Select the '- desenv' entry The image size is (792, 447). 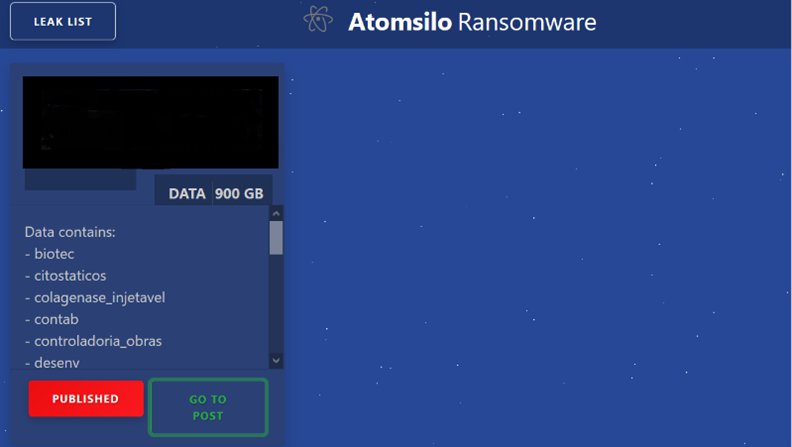52,363
